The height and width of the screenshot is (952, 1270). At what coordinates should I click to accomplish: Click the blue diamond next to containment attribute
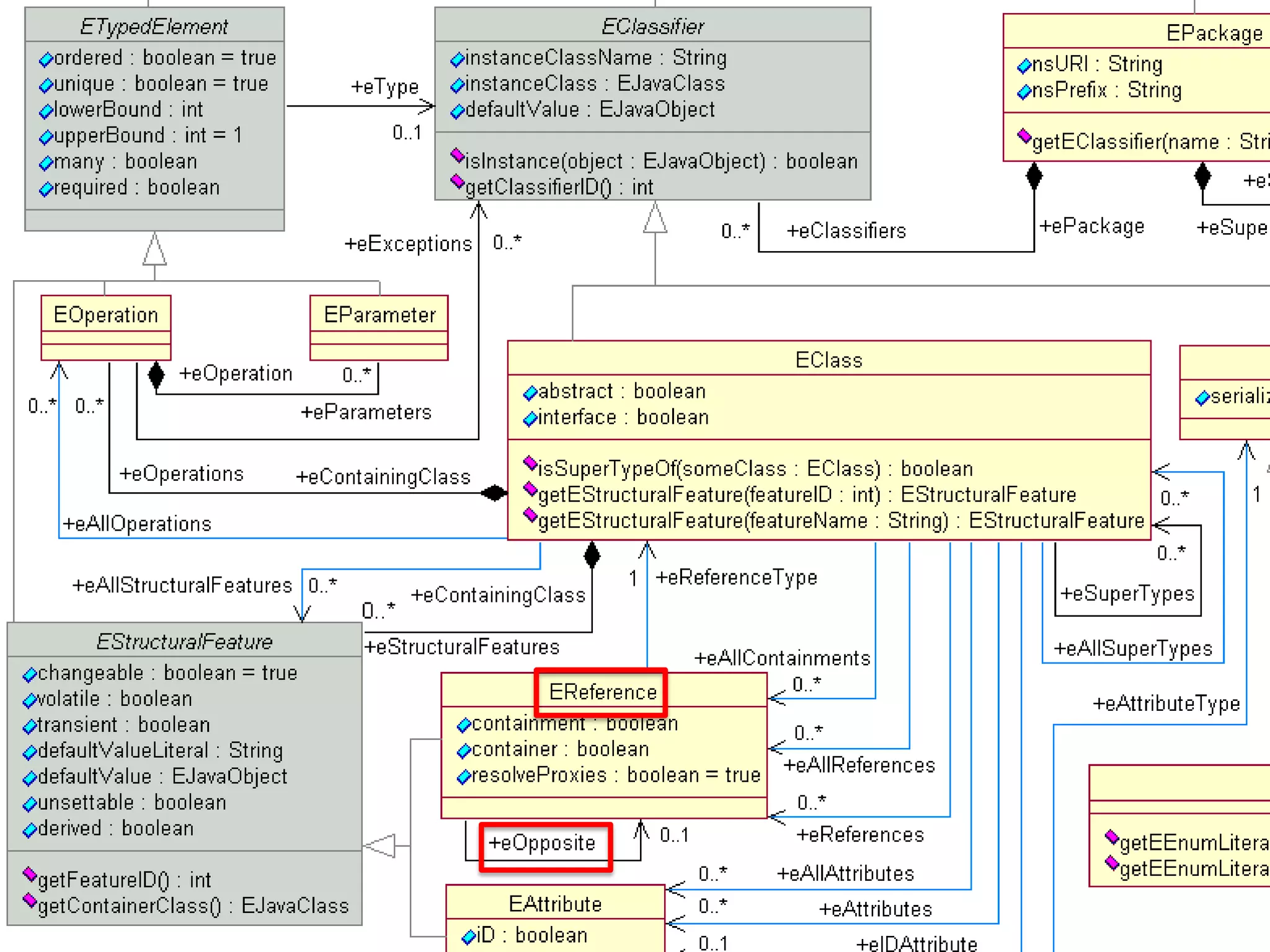click(x=463, y=725)
